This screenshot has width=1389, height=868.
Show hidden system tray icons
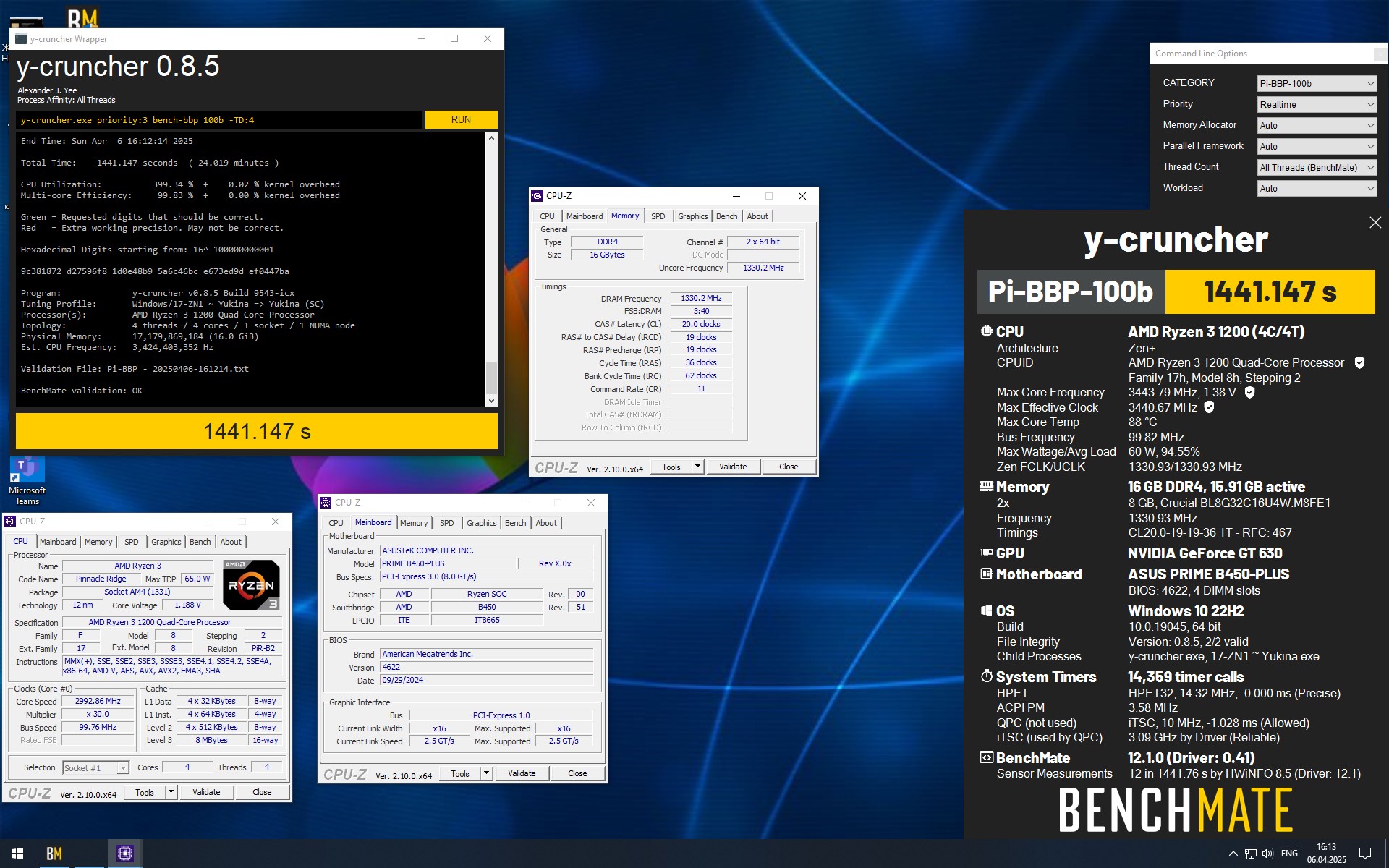(x=1233, y=854)
